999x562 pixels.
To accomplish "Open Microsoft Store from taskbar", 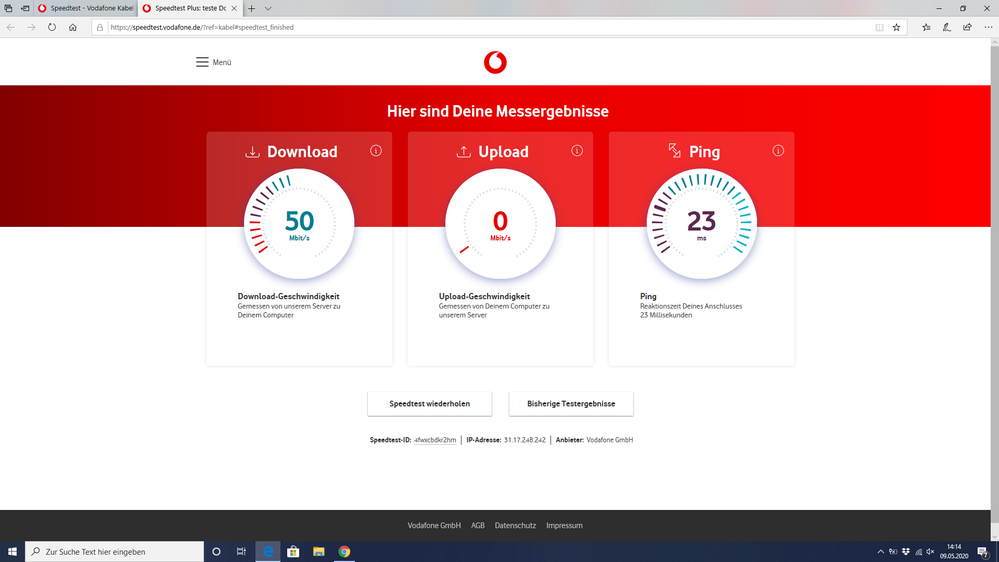I will coord(293,552).
